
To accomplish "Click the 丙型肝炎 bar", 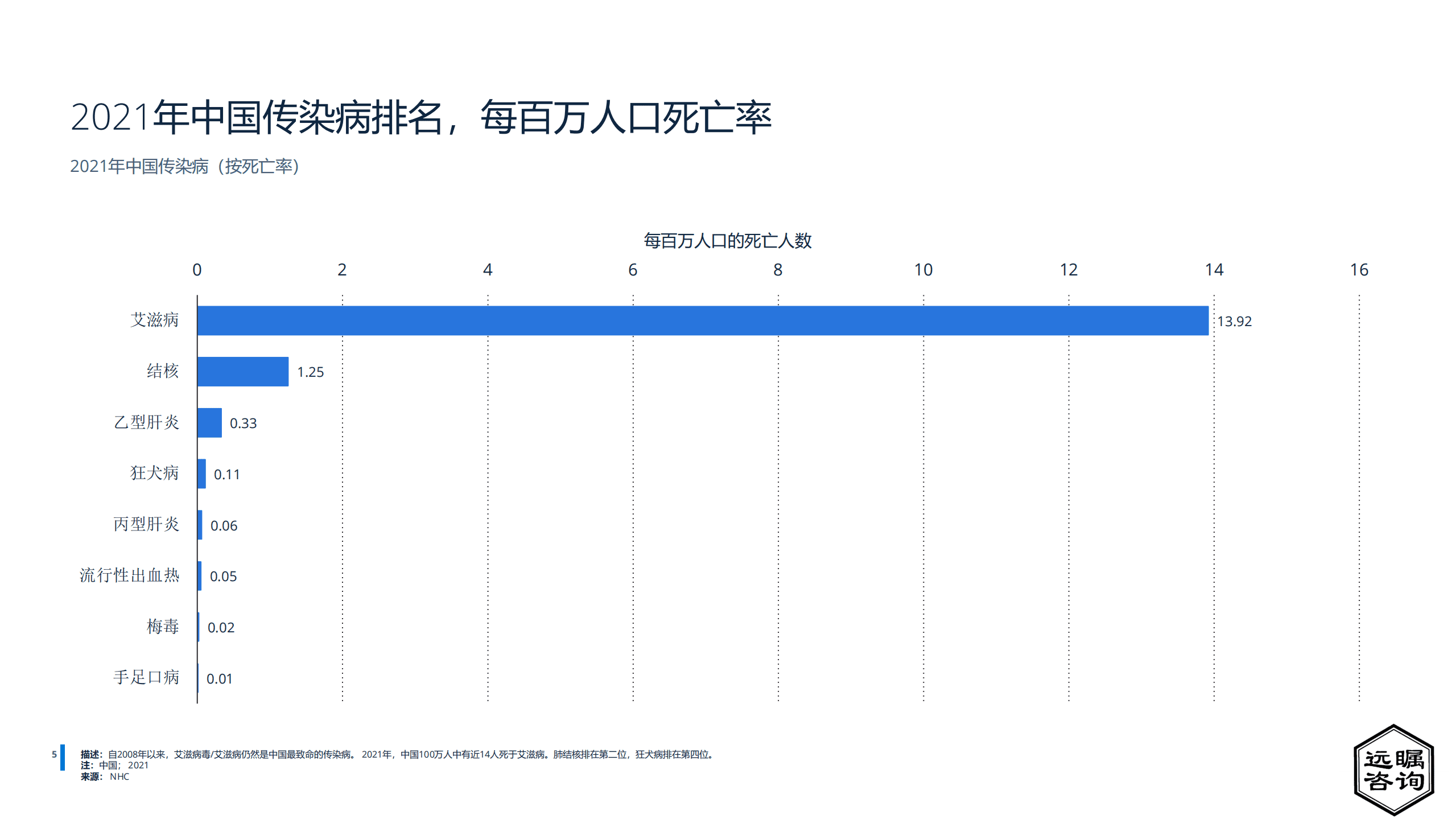I will click(x=199, y=525).
